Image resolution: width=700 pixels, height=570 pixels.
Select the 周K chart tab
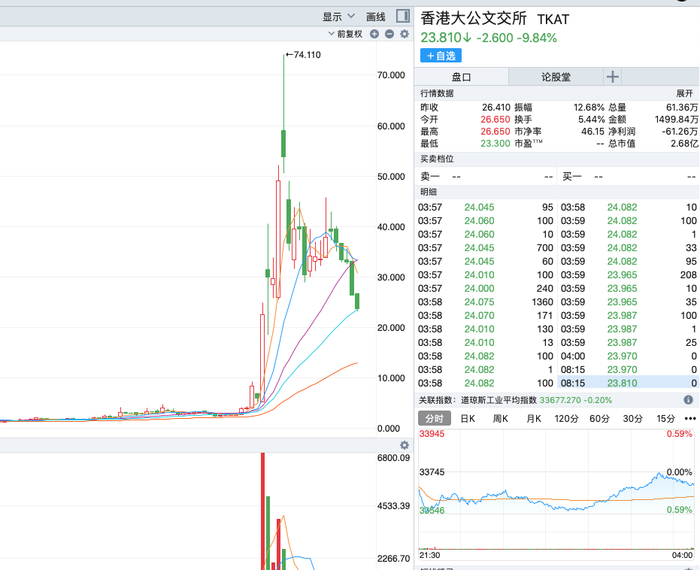point(500,419)
